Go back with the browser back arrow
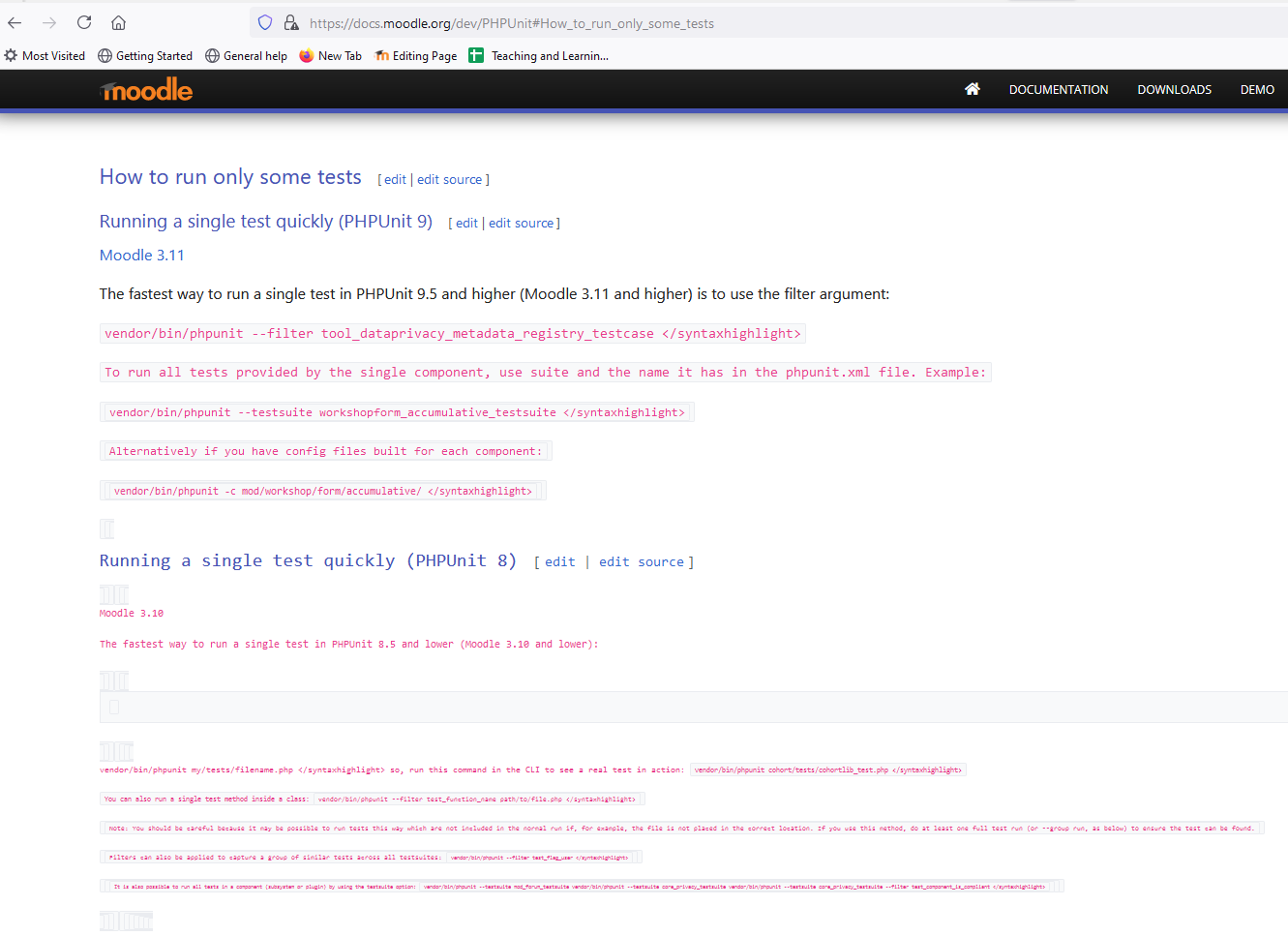 click(x=15, y=22)
